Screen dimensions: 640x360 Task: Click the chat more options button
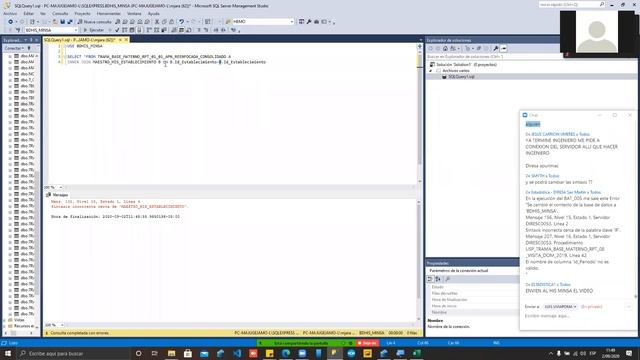[x=628, y=307]
